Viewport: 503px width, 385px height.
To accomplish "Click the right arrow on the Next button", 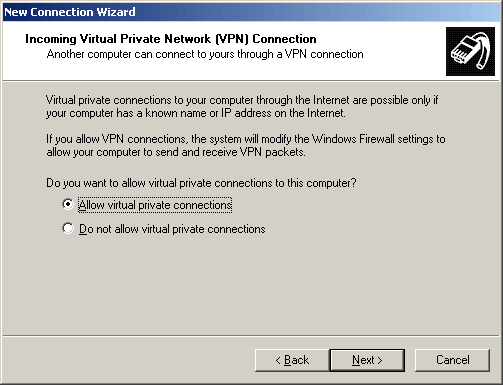I will point(380,360).
